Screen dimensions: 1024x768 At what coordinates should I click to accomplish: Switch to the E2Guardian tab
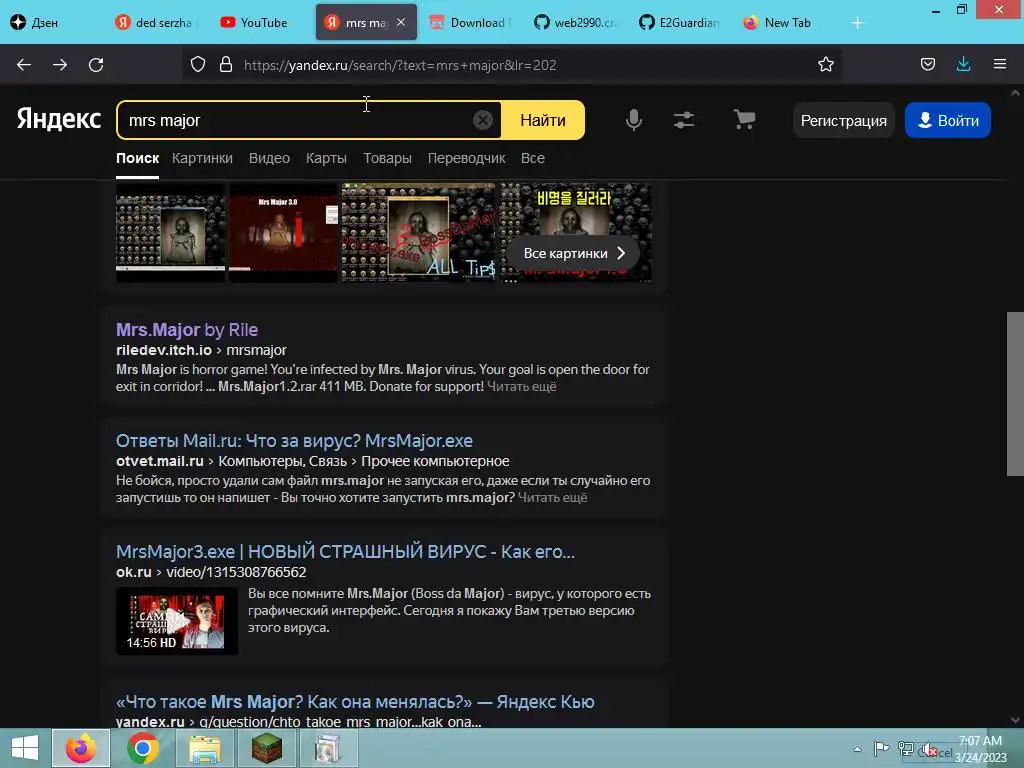click(x=679, y=23)
